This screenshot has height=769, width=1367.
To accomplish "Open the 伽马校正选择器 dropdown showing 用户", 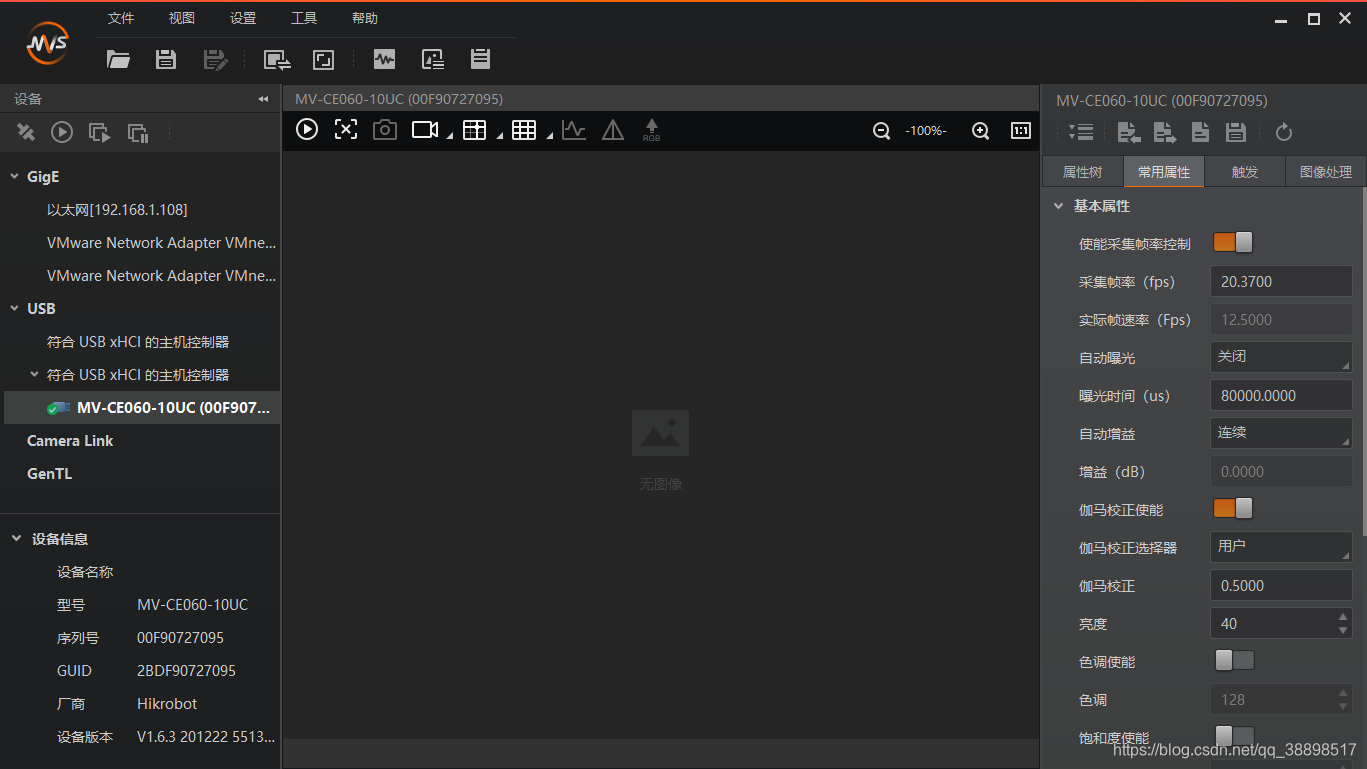I will (1281, 547).
